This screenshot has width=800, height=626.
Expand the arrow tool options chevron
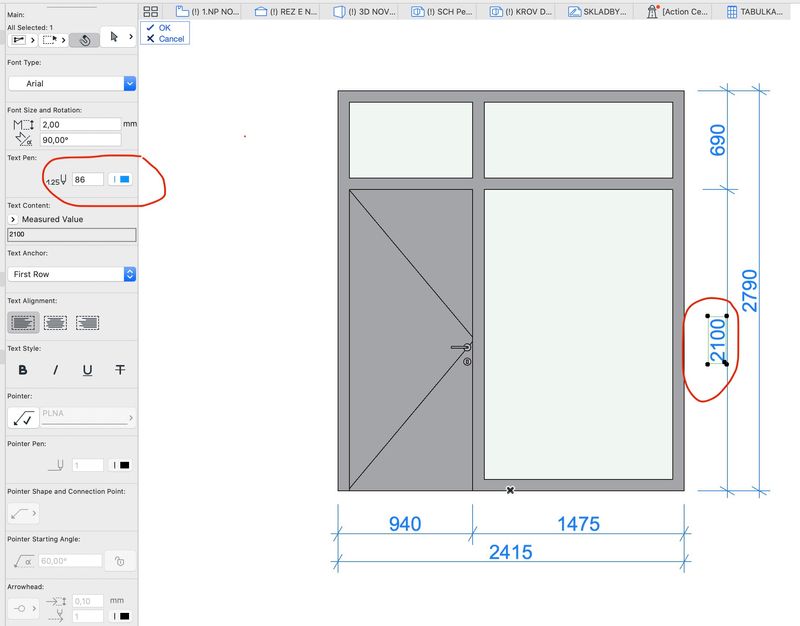(131, 37)
